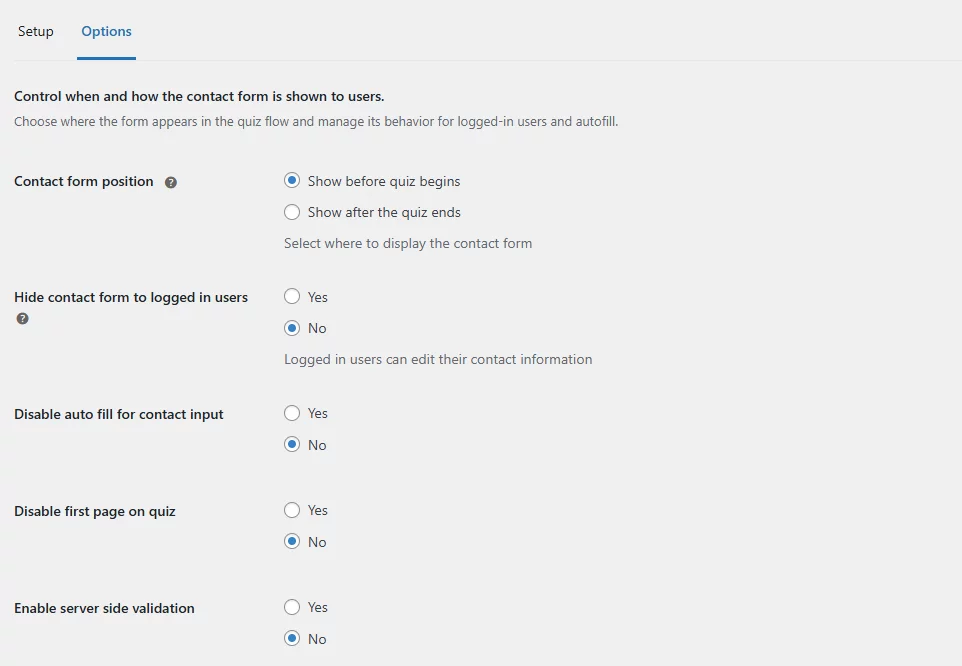Click the "Contact form position" setting label
The image size is (962, 666).
coord(83,181)
